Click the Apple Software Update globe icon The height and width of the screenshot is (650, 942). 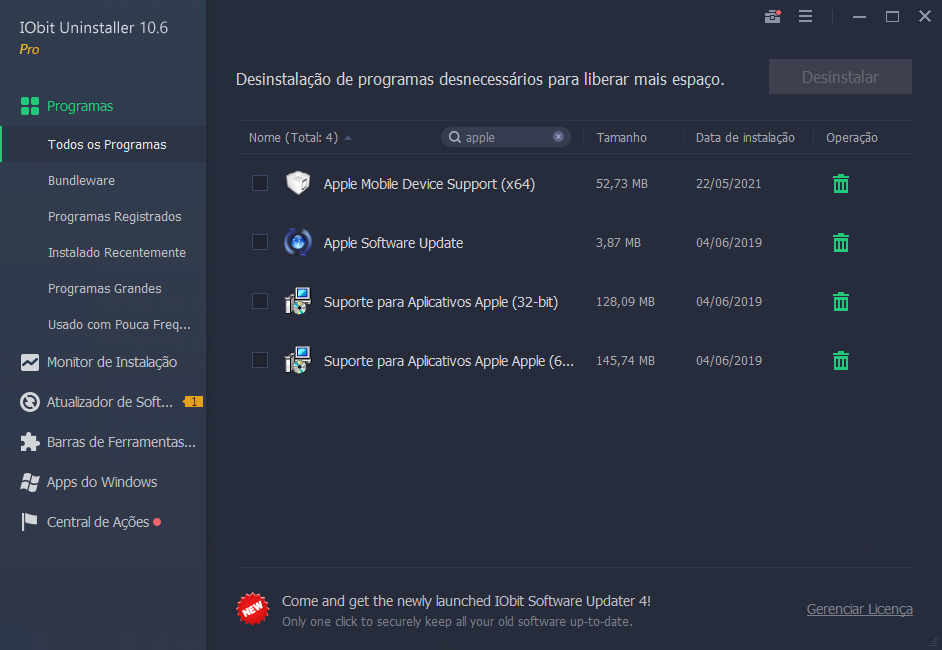pyautogui.click(x=298, y=242)
